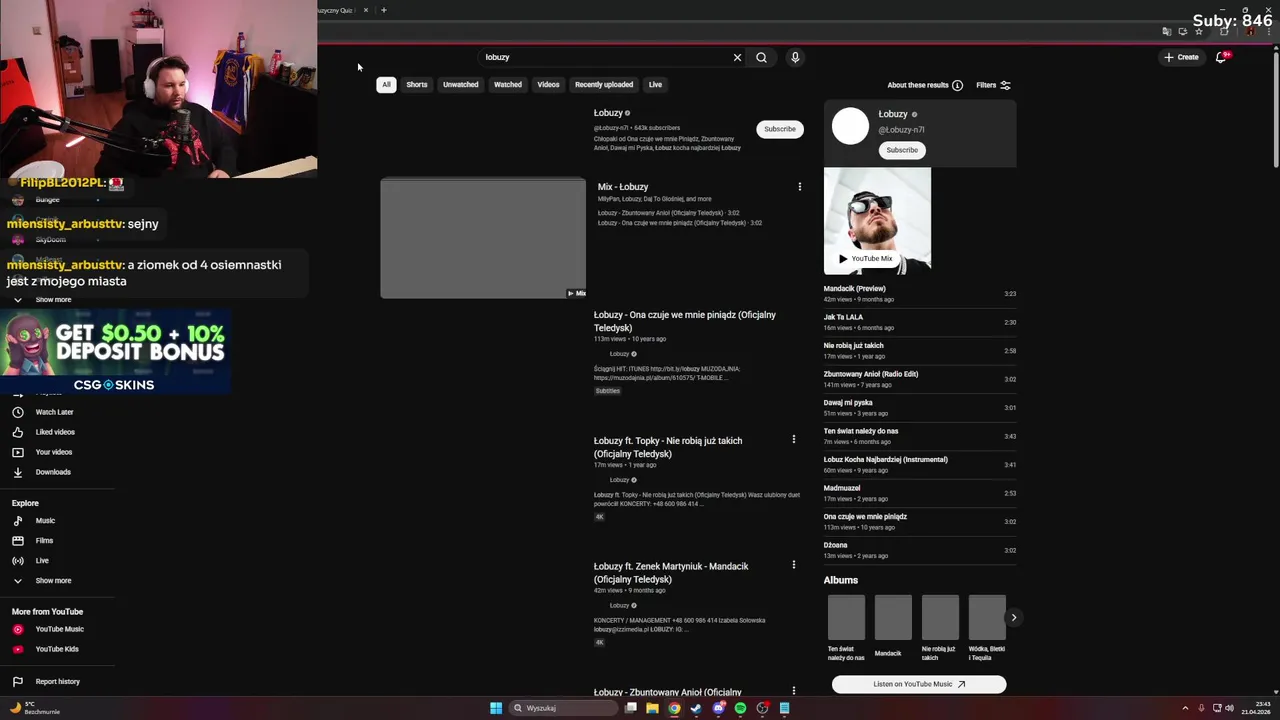Open YouTube Kids in More from YouTube
This screenshot has width=1280, height=720.
pos(58,649)
